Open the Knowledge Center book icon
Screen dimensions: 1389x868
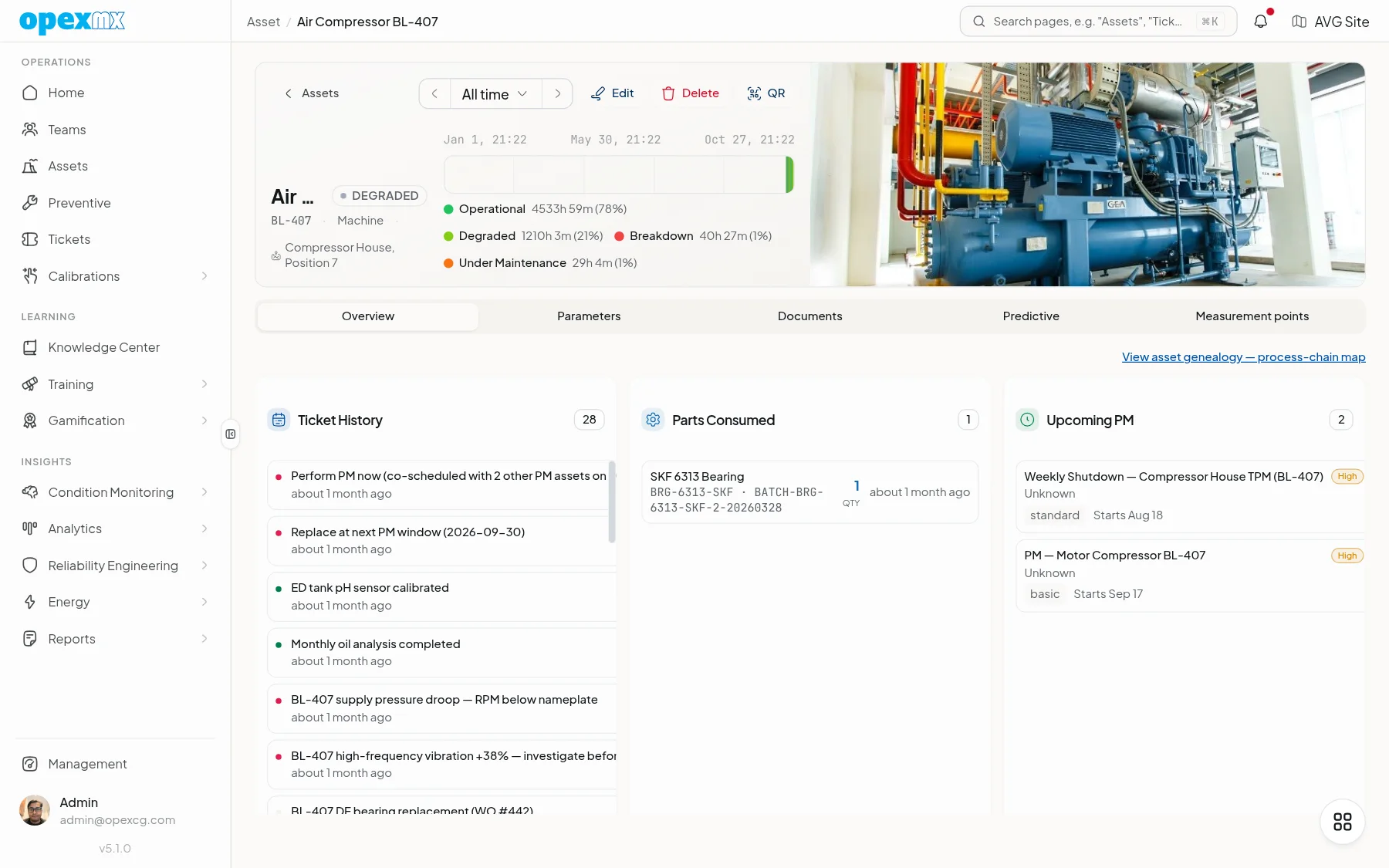click(x=30, y=347)
